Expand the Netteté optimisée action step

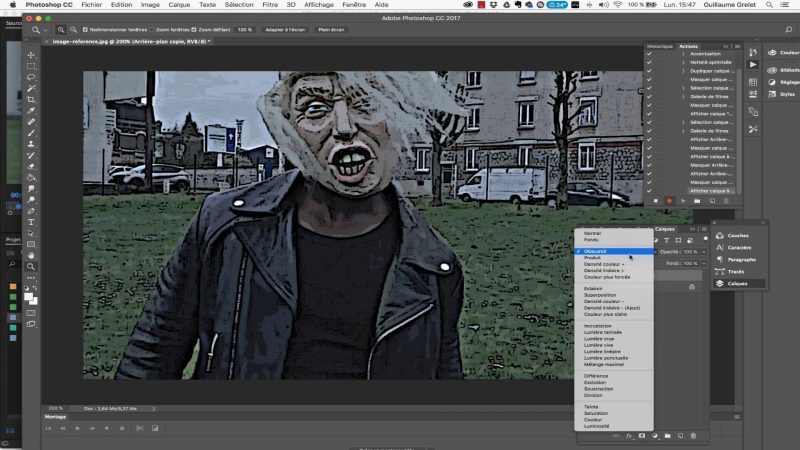(x=684, y=62)
